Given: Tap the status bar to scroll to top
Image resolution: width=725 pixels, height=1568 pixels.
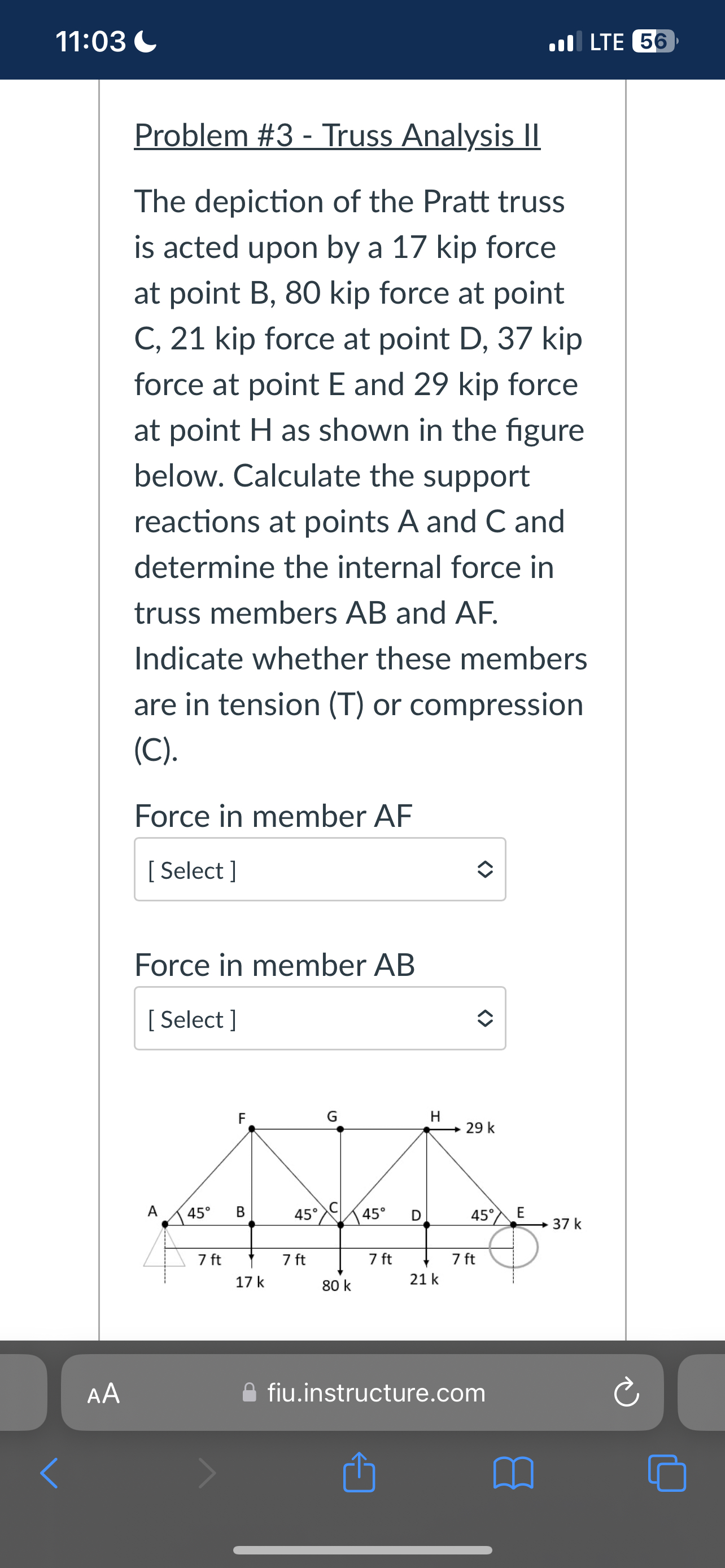Looking at the screenshot, I should point(362,41).
